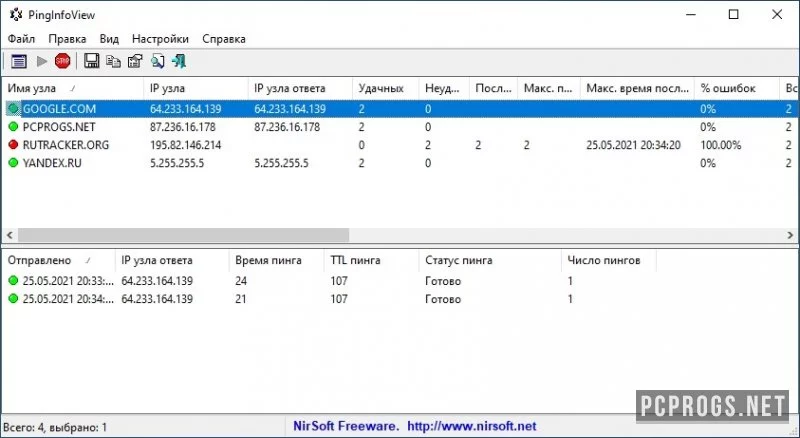Open the ping options toolbar icon
800x438 pixels.
point(19,61)
